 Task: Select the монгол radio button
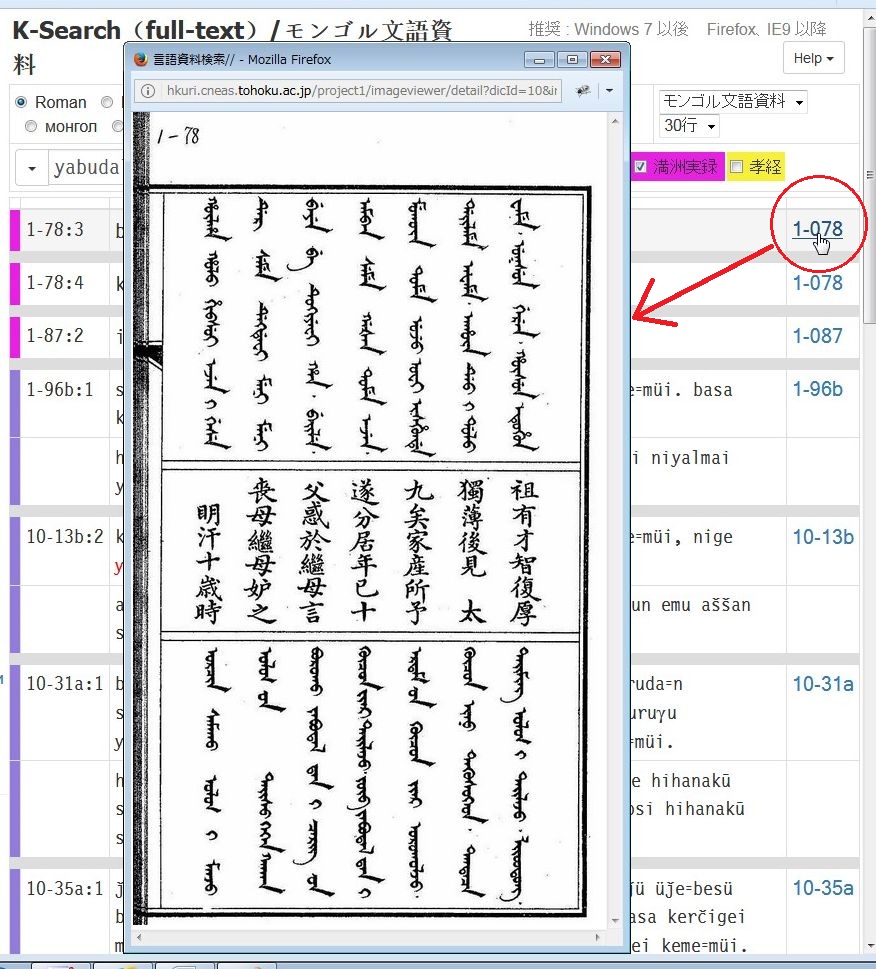tap(31, 126)
